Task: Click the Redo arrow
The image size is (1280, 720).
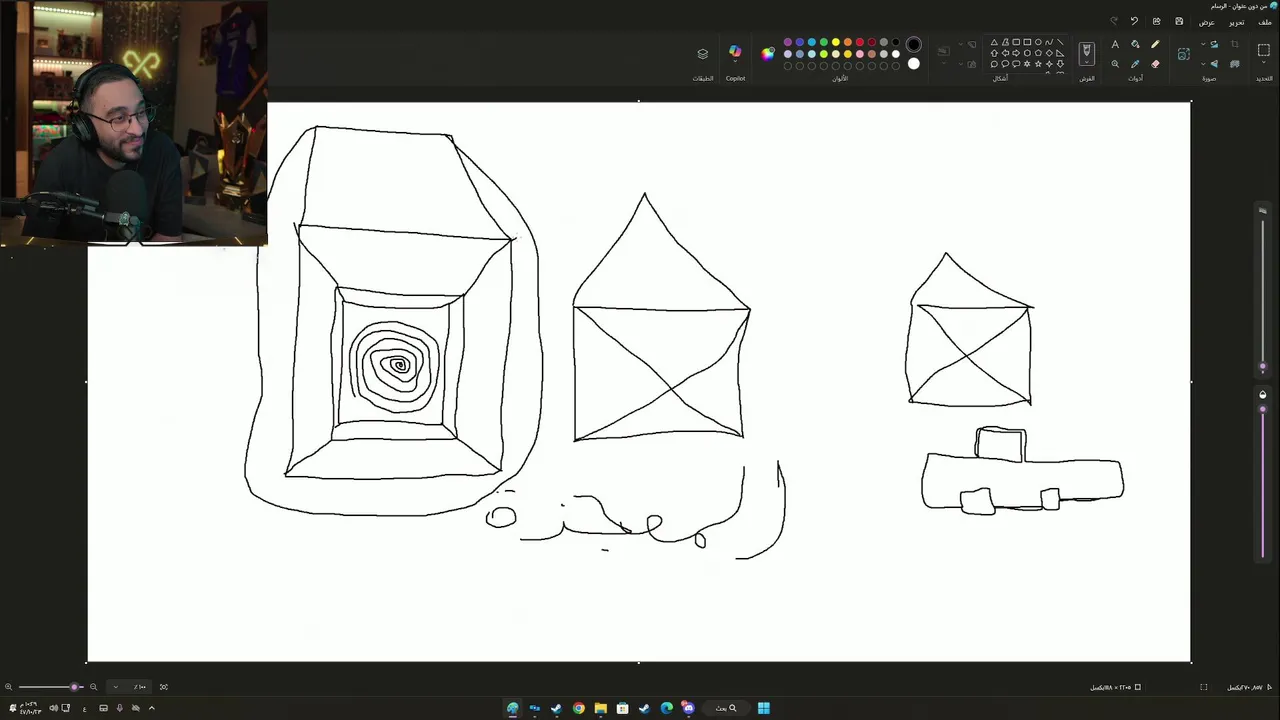Action: 1115,21
